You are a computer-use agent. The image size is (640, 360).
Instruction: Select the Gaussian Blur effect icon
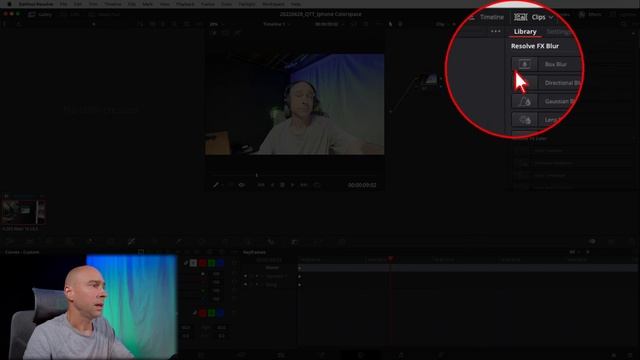(524, 101)
